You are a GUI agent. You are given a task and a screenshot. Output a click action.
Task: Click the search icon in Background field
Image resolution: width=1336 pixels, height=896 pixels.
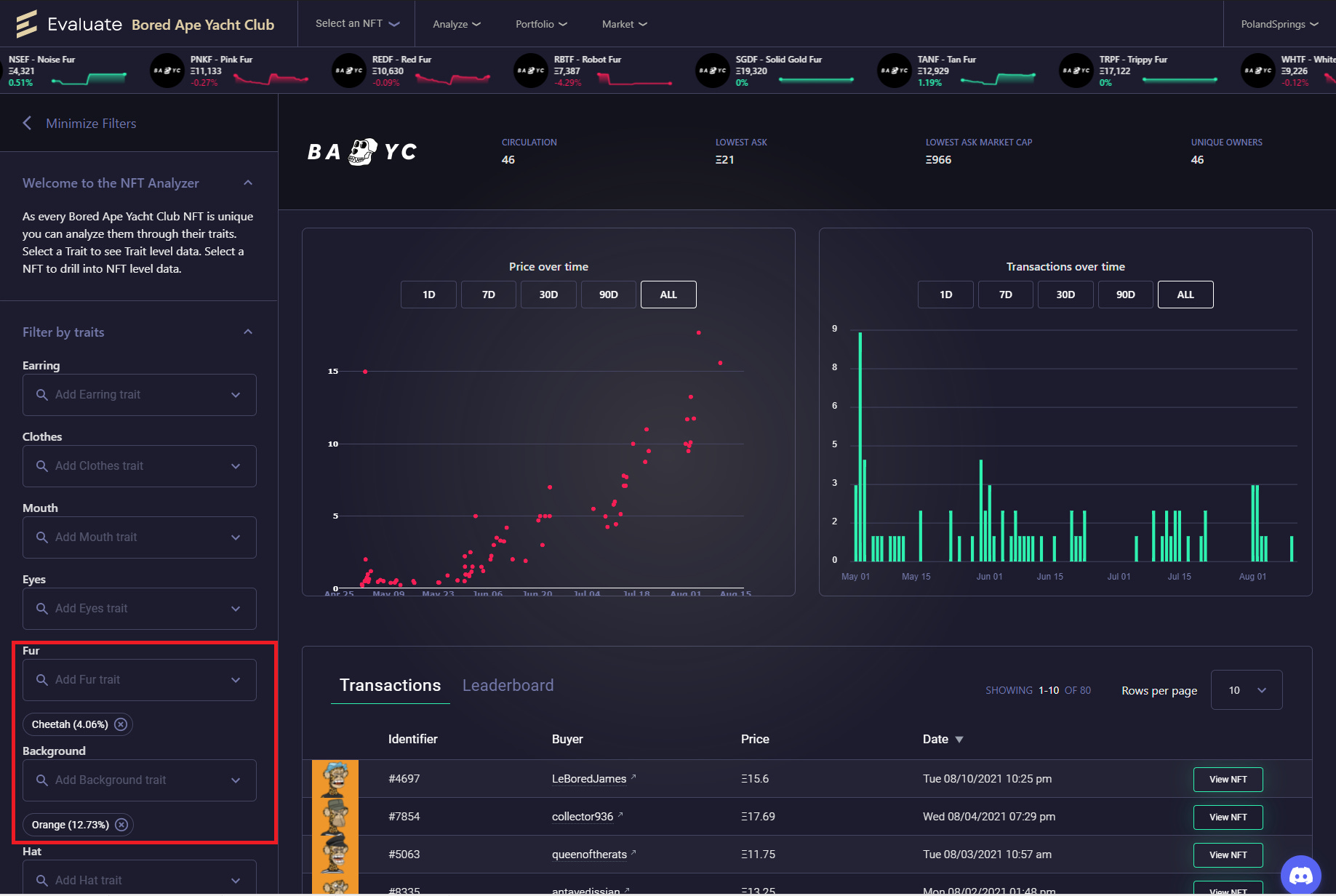(42, 780)
